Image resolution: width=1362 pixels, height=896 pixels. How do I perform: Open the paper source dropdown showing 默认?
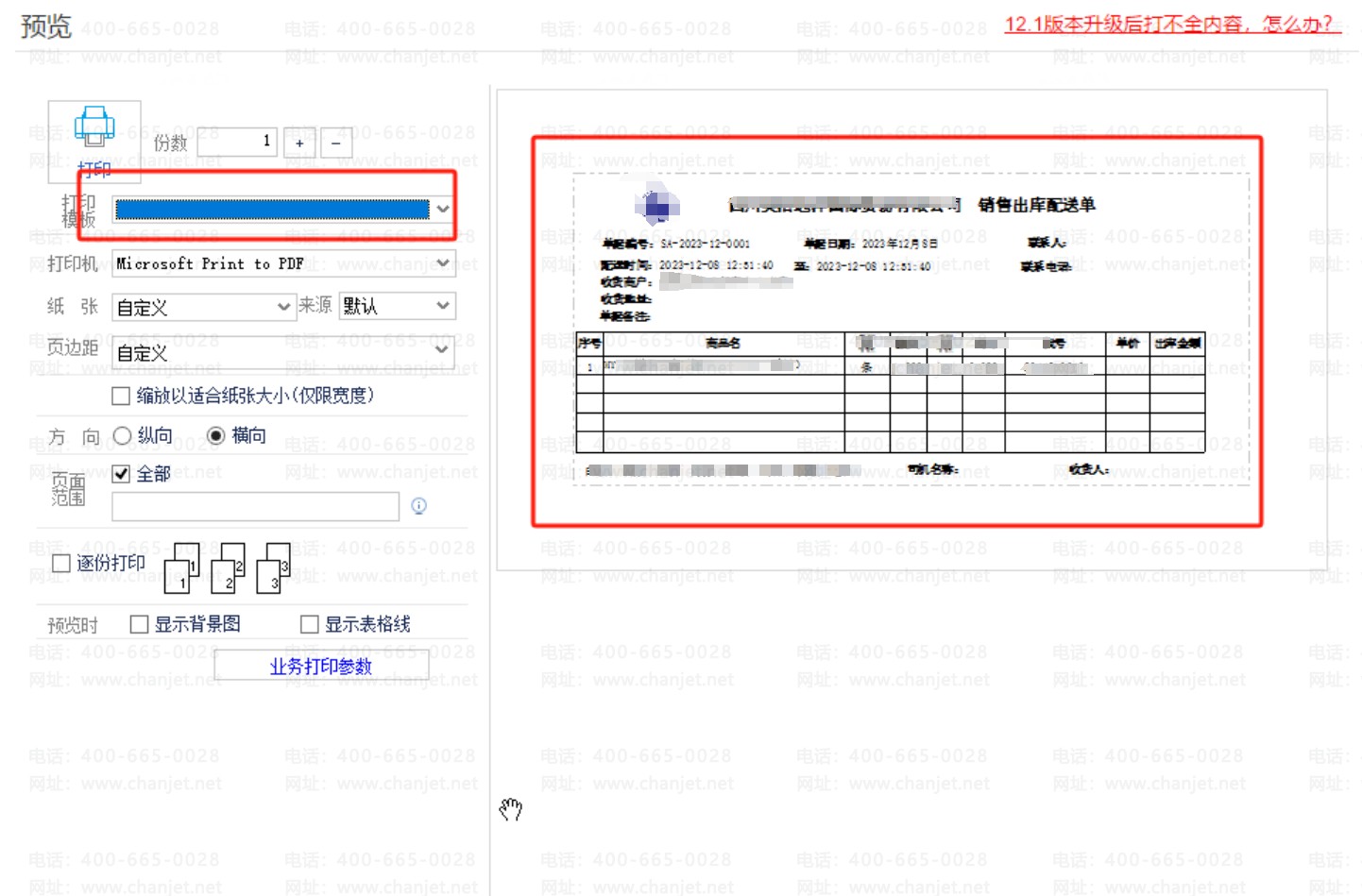[397, 306]
